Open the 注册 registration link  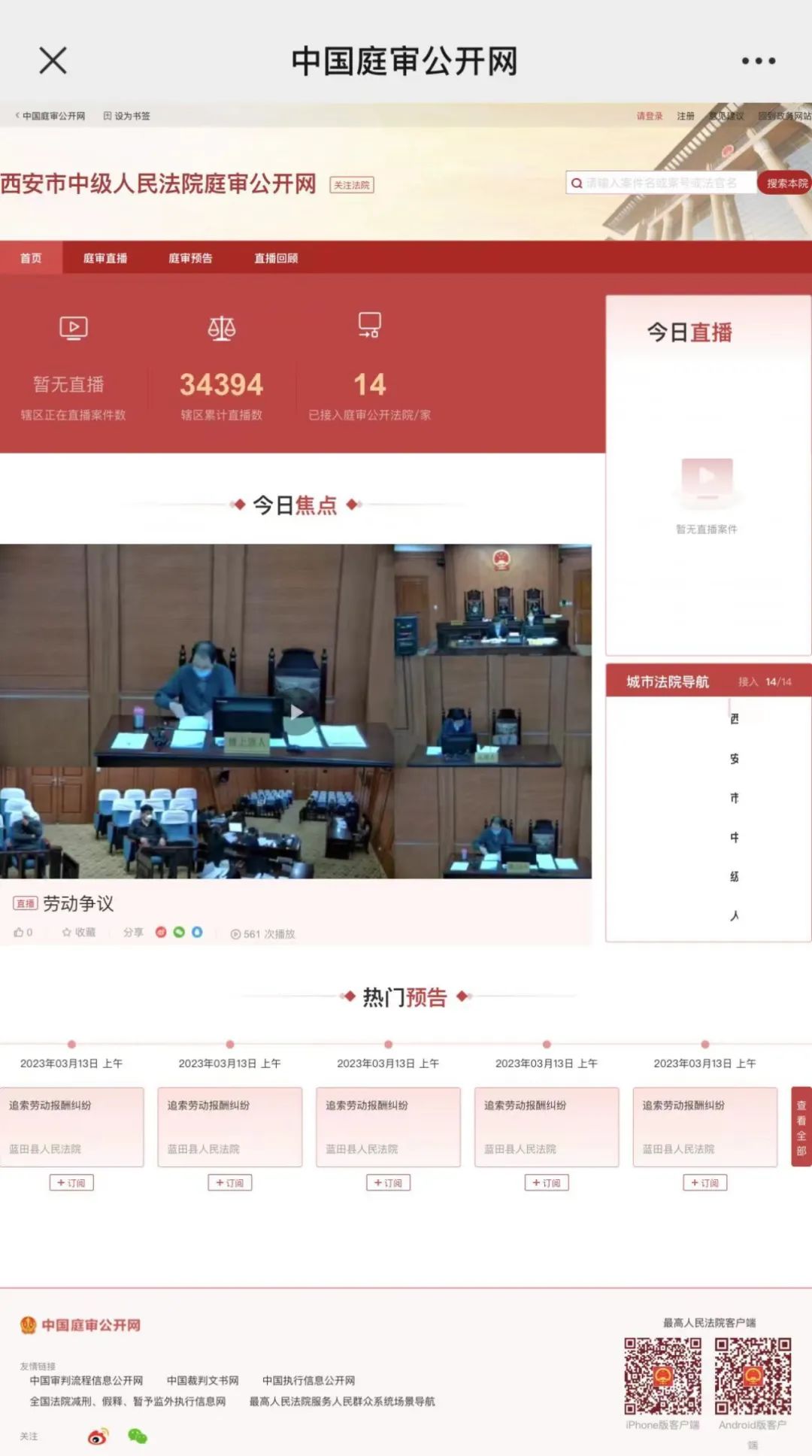click(x=685, y=116)
